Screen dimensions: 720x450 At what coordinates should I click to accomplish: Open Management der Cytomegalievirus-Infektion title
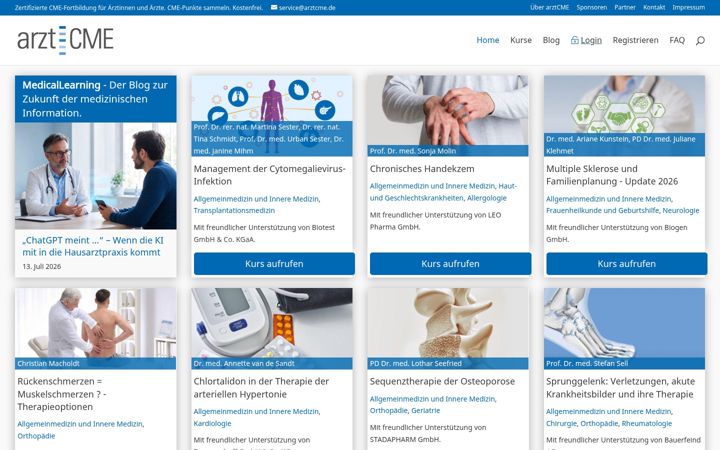[x=270, y=175]
